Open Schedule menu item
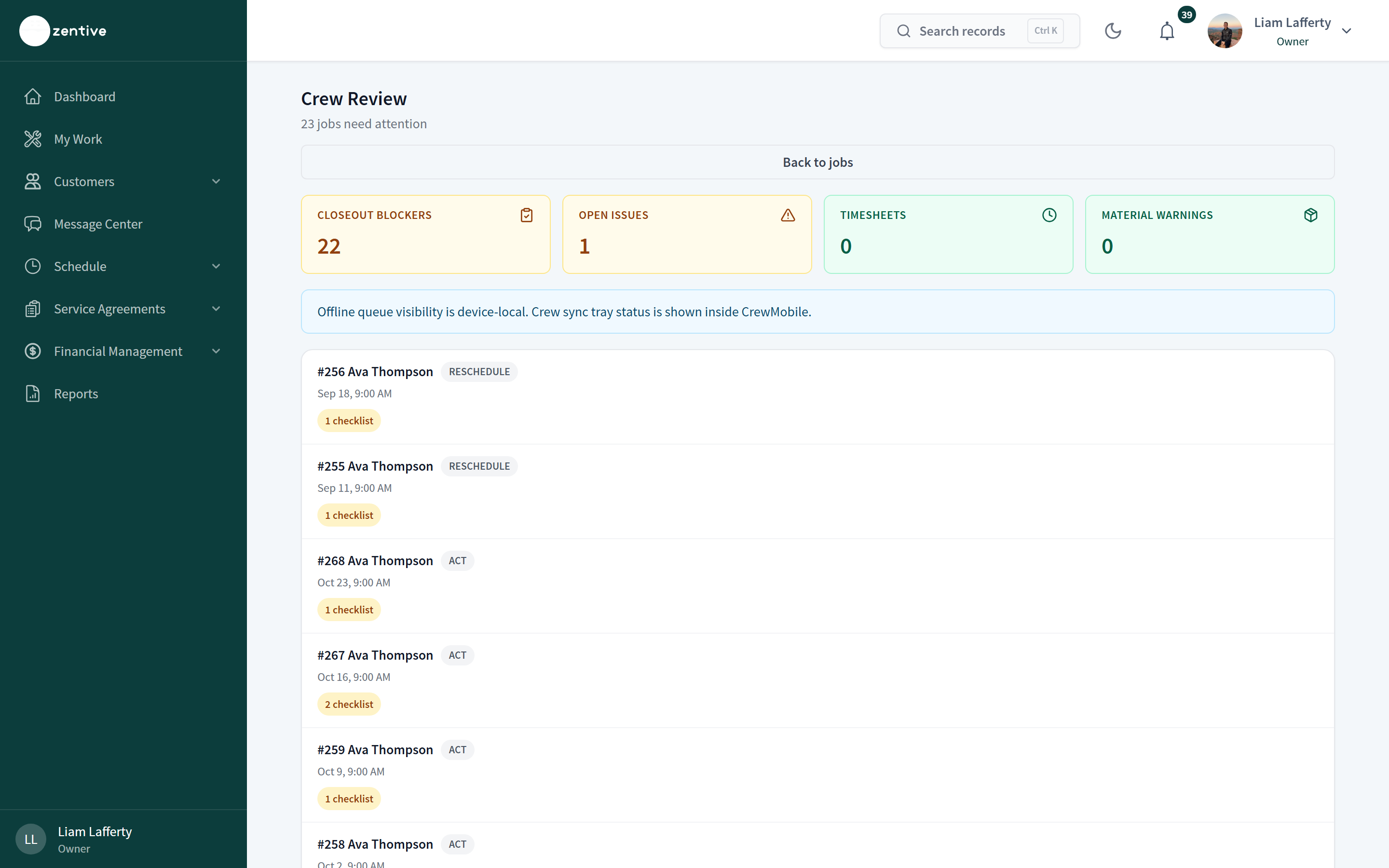The height and width of the screenshot is (868, 1389). tap(123, 266)
